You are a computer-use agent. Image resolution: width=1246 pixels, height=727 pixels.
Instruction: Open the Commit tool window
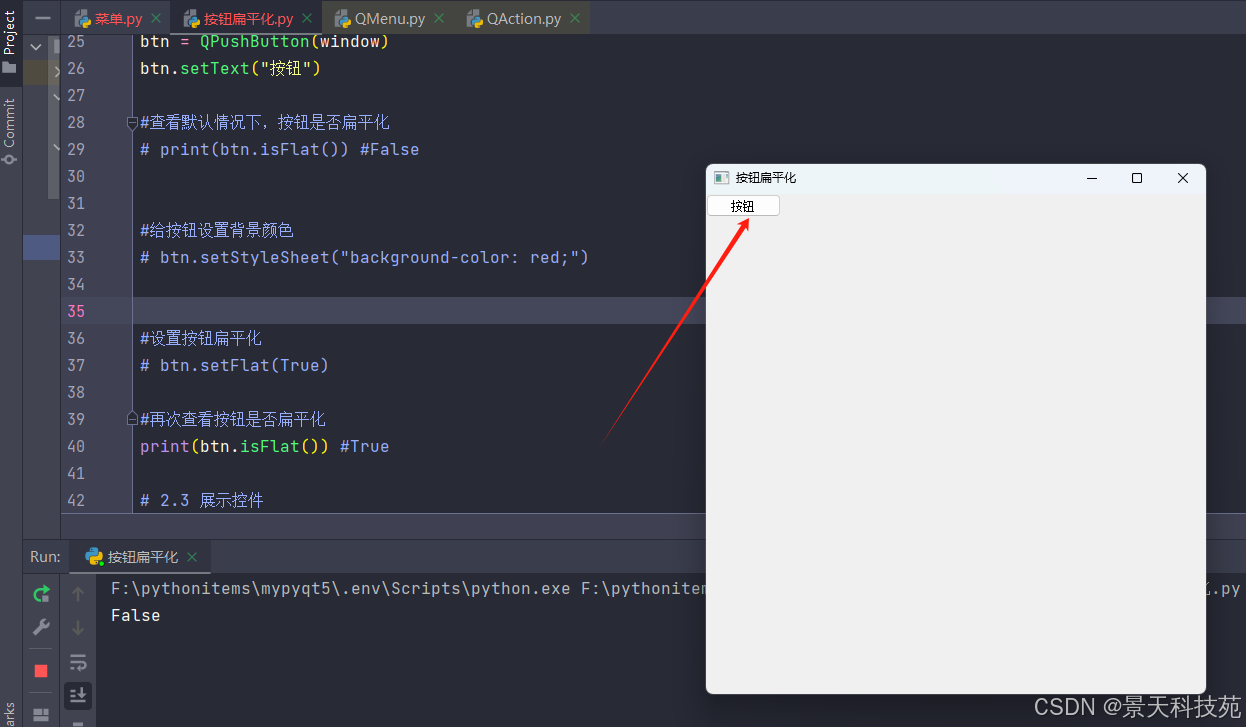(x=10, y=130)
